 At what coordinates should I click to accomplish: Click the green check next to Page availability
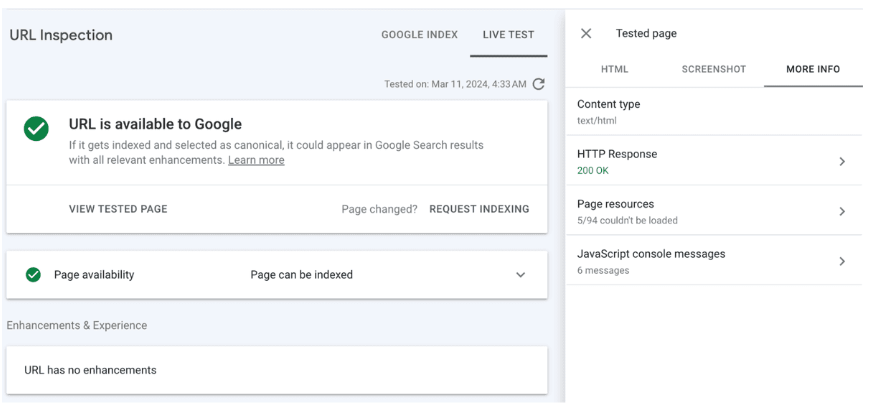(x=33, y=275)
